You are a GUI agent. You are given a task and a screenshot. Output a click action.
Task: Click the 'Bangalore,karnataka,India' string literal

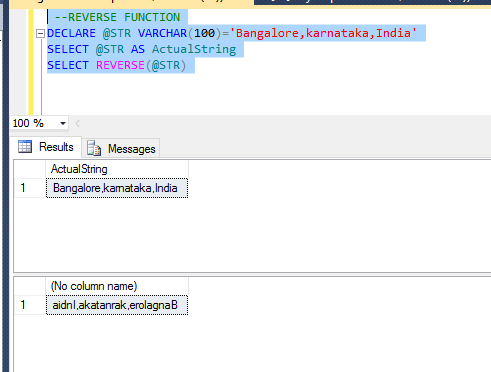click(x=323, y=33)
